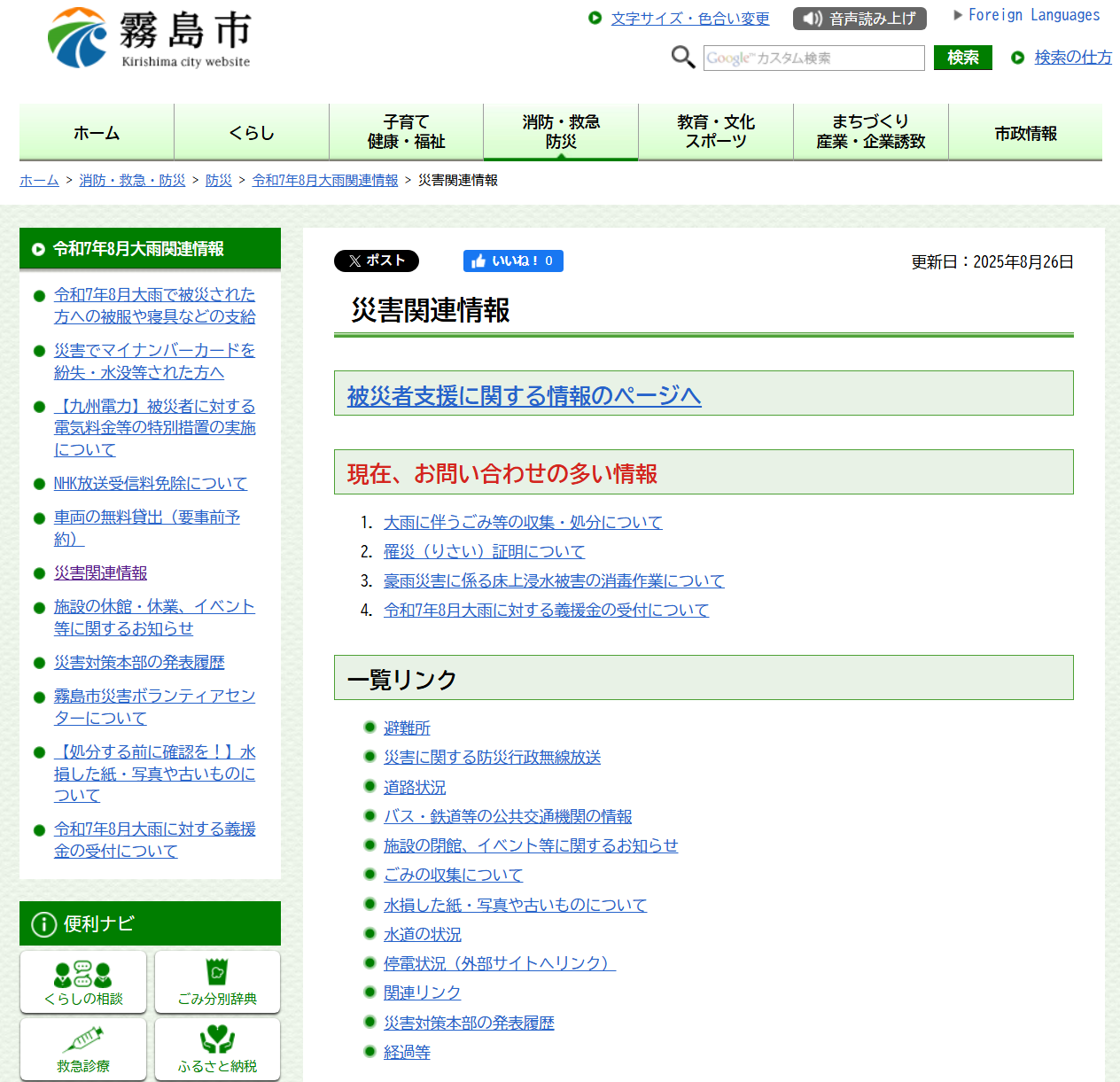
Task: Open 被災者支援に関する情報のページへ link
Action: [x=524, y=396]
